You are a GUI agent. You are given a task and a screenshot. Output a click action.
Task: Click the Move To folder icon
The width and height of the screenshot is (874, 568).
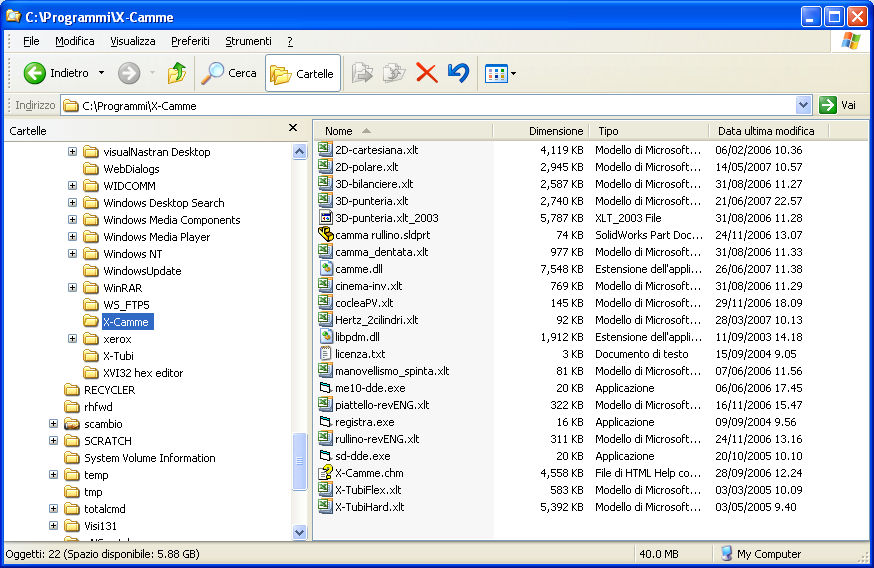(362, 73)
